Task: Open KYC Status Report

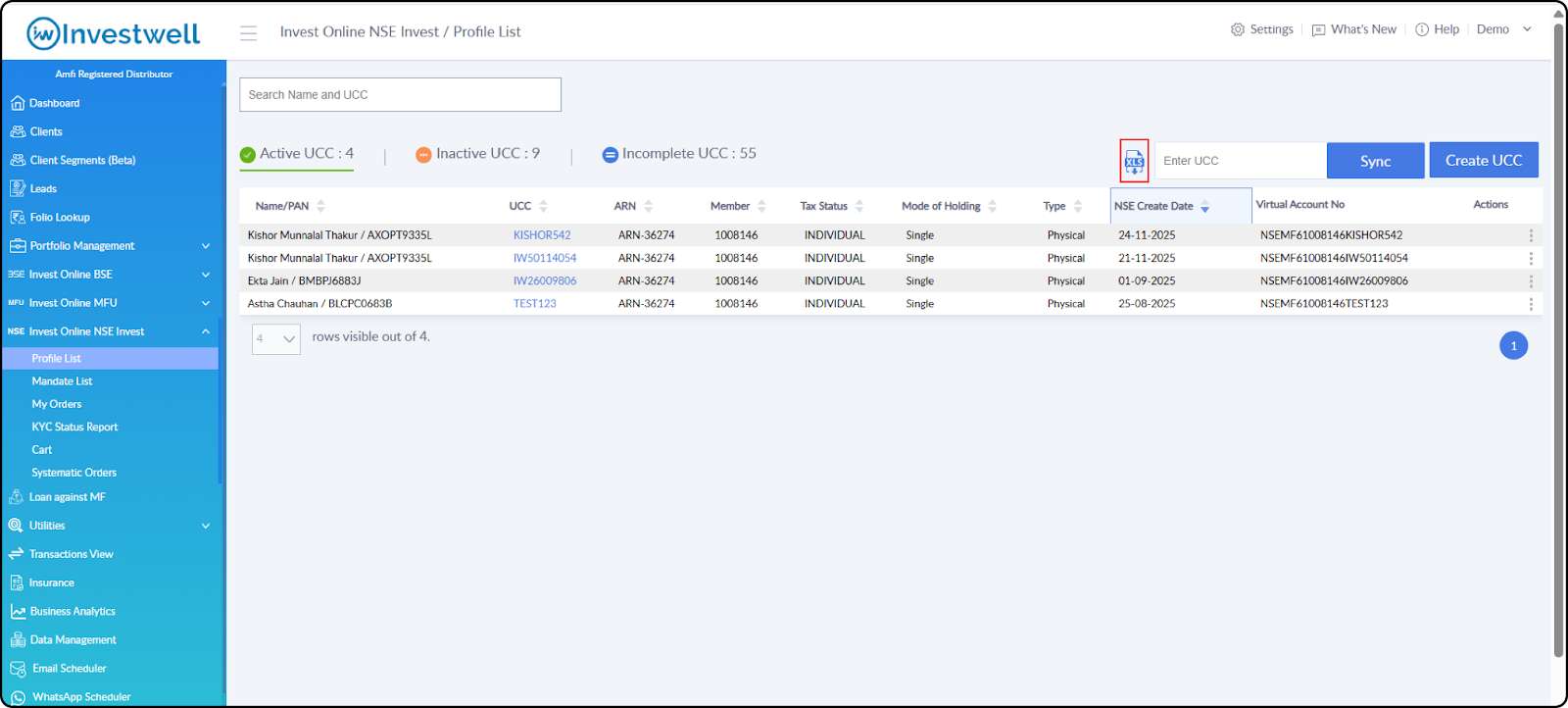Action: (74, 427)
